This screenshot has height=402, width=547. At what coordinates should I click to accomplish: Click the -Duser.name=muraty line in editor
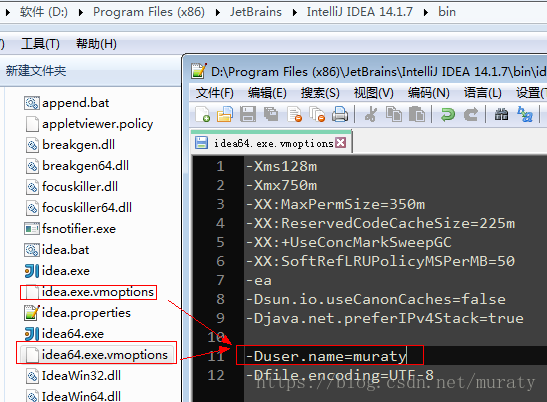point(326,356)
